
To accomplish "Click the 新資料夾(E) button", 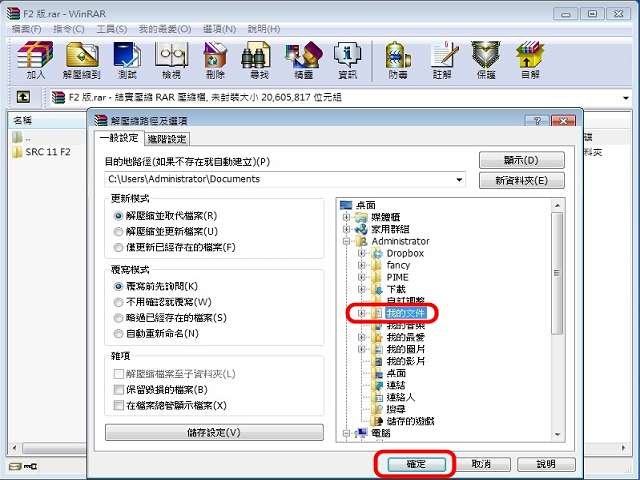I will 522,180.
